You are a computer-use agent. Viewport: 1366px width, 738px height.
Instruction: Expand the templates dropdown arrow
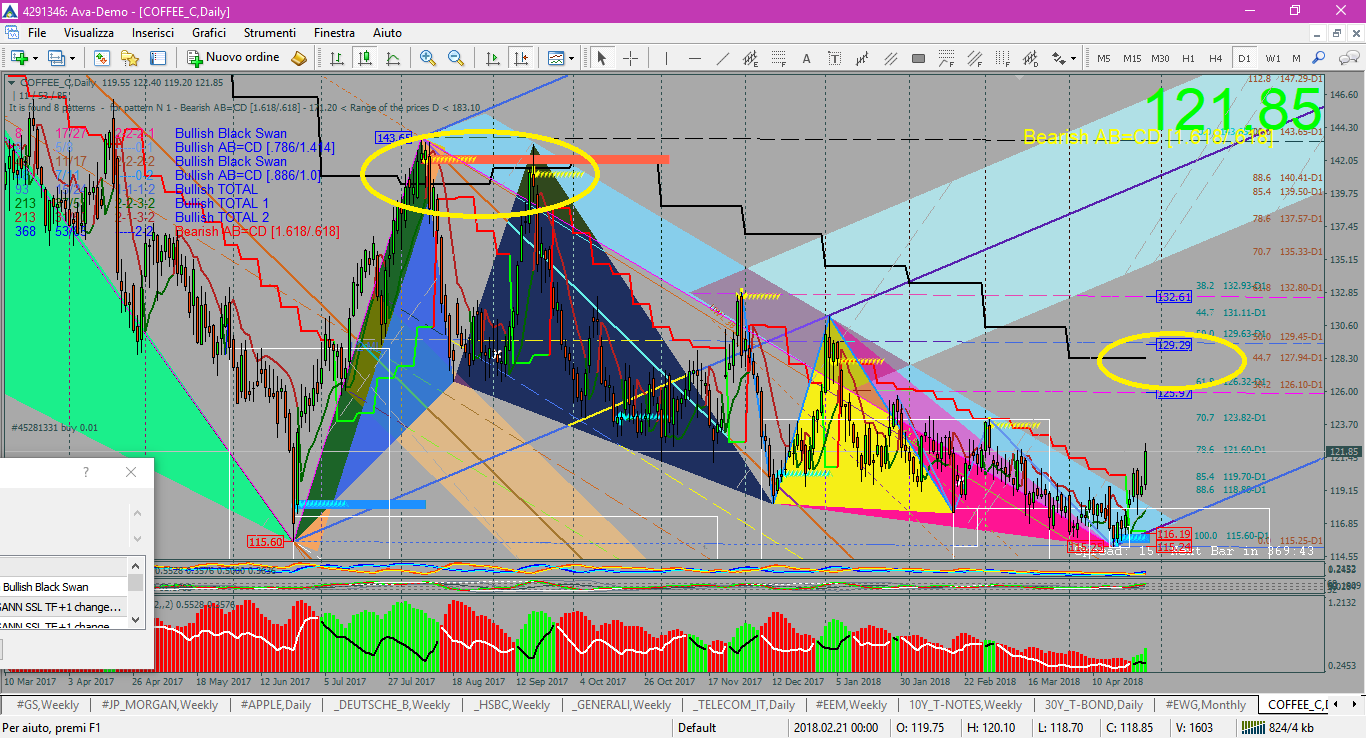tap(571, 58)
